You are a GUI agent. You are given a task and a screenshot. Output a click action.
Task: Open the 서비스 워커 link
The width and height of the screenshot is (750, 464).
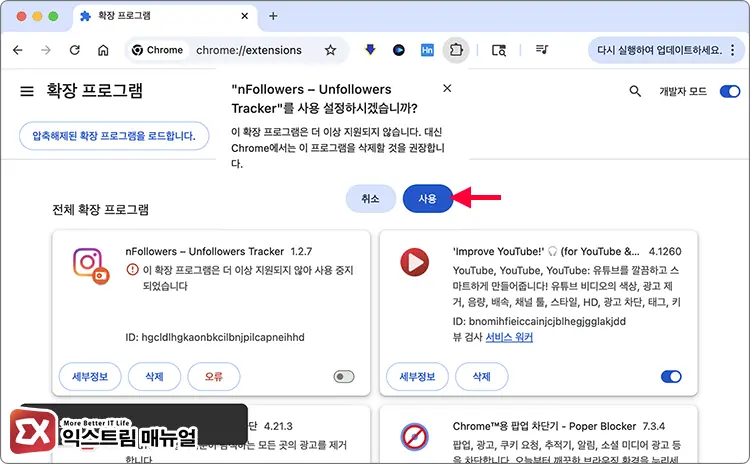point(509,337)
